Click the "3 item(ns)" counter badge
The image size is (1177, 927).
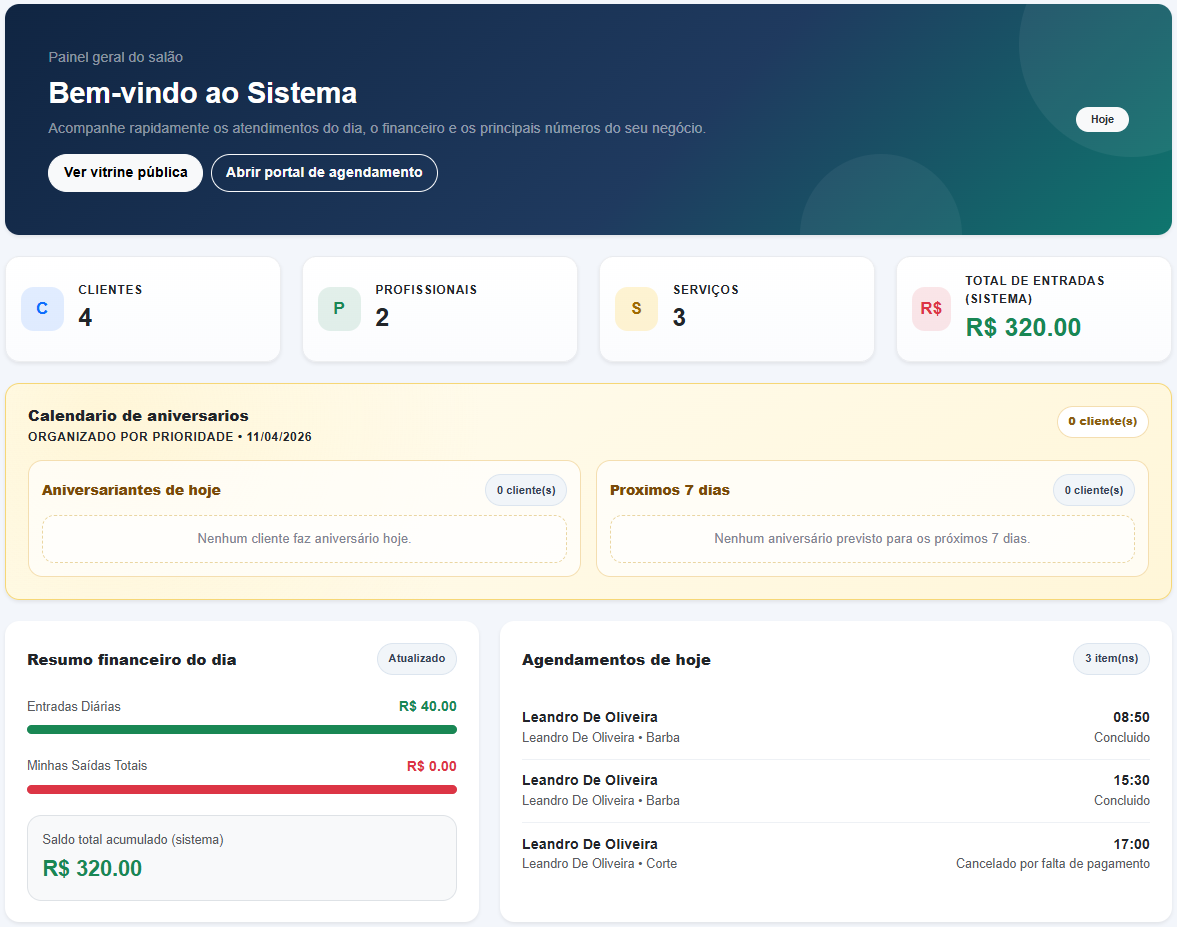[1111, 659]
